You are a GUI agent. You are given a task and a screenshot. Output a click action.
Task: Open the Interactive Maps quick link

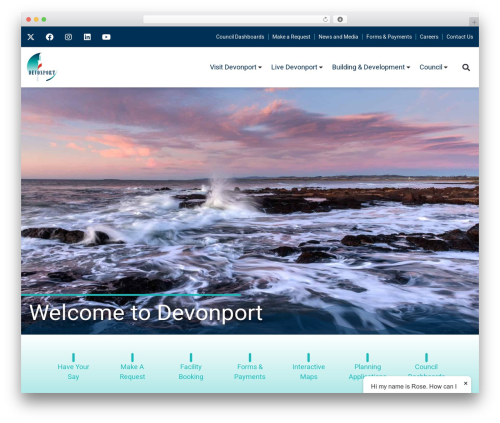[309, 367]
